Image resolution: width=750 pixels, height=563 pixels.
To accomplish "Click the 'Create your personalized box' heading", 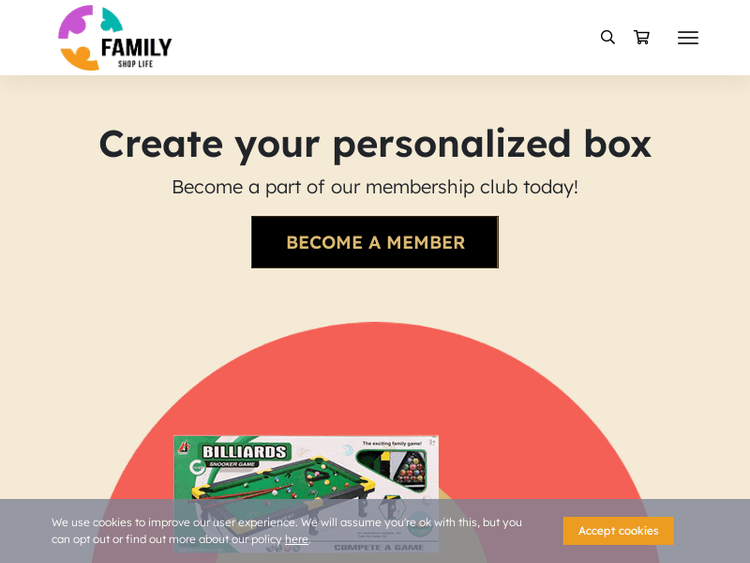I will (375, 143).
